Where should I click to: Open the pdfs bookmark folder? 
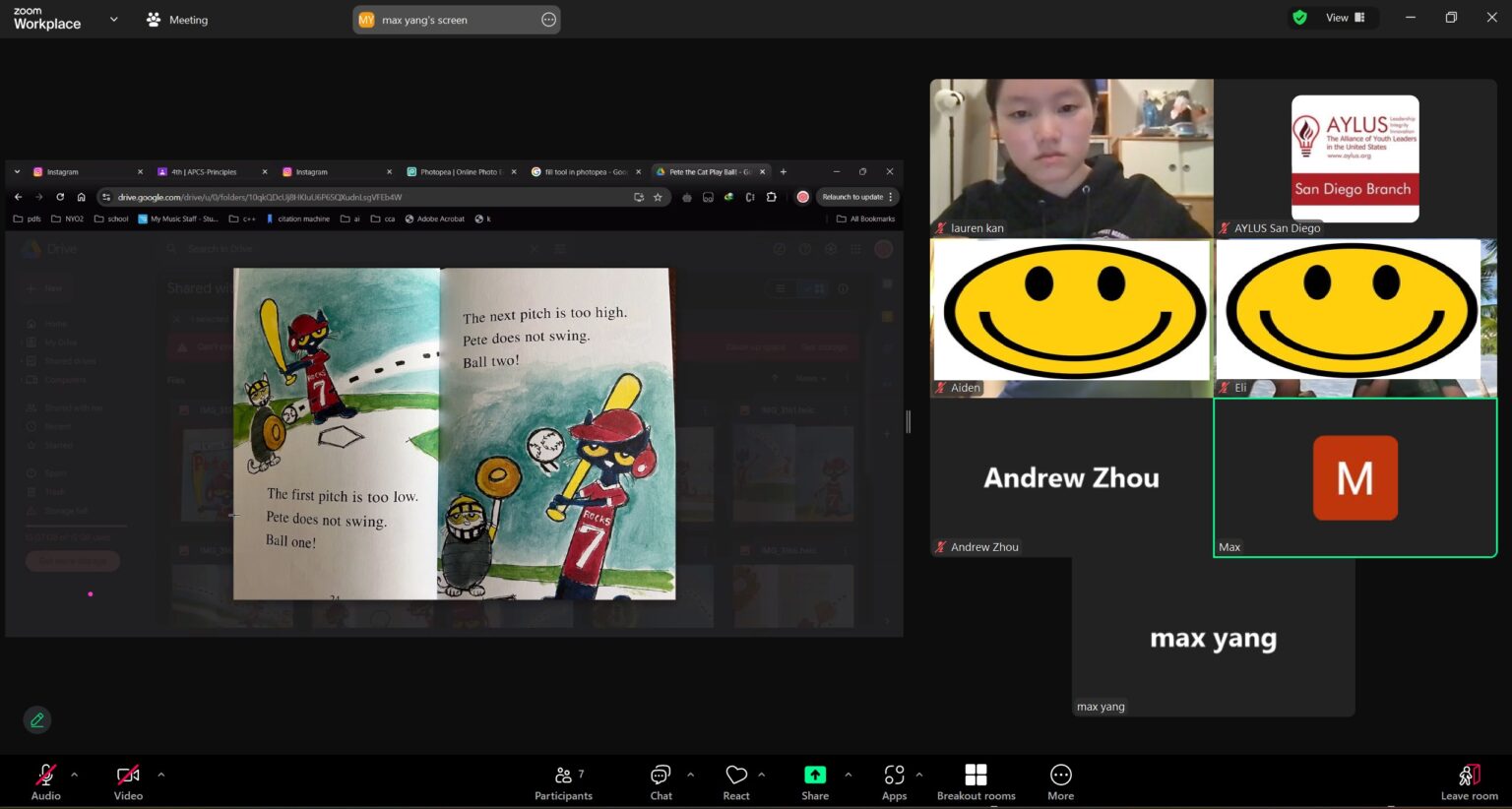point(28,218)
